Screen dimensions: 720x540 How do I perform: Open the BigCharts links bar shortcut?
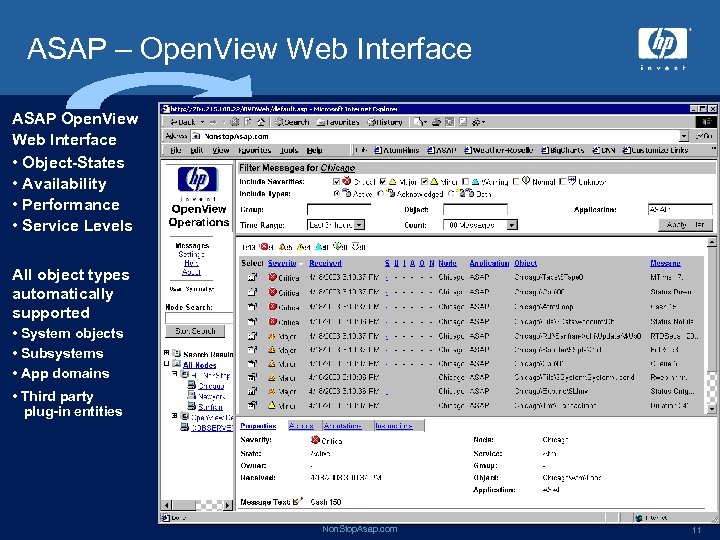coord(562,150)
